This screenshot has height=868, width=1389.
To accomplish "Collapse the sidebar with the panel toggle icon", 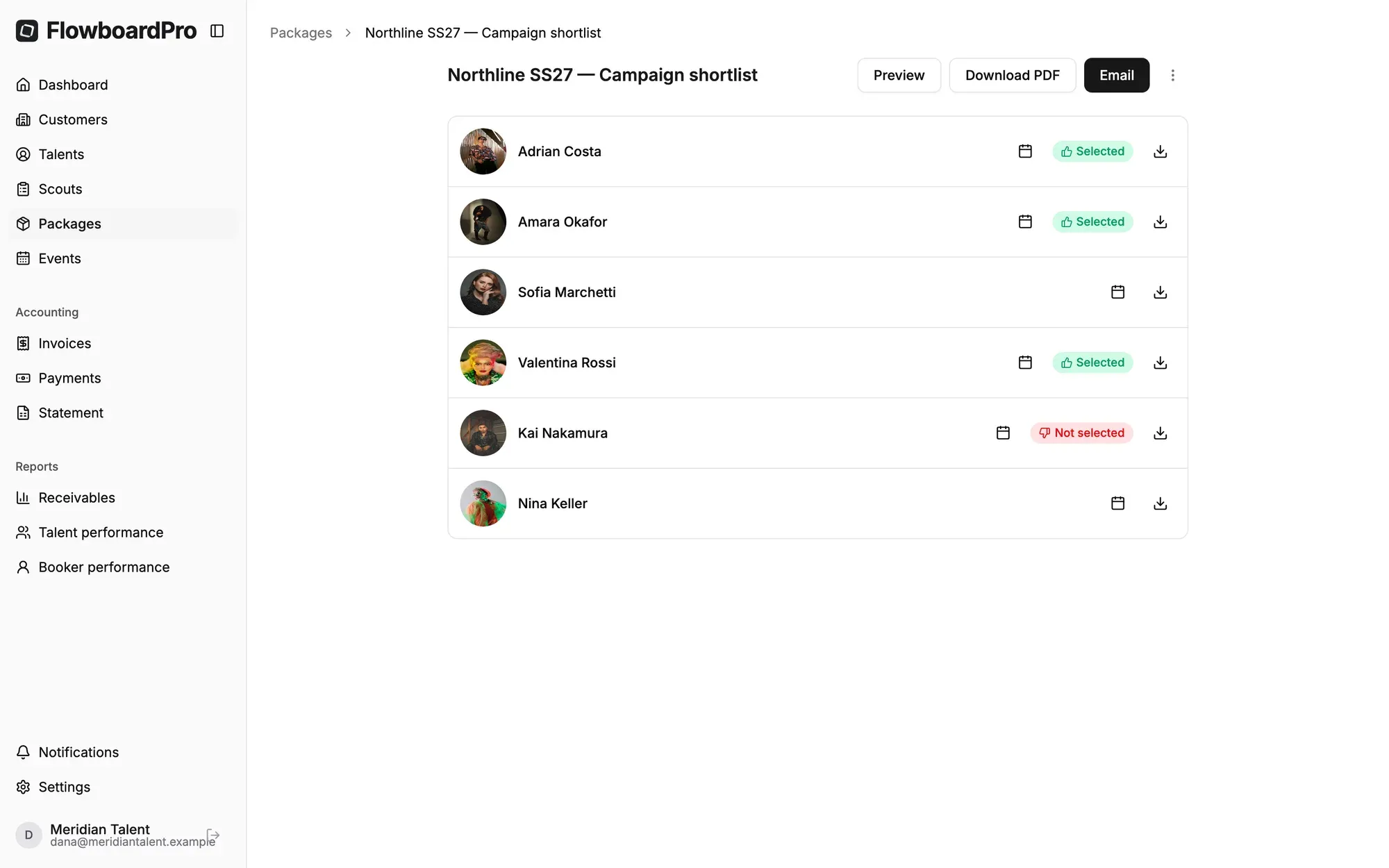I will pos(217,31).
